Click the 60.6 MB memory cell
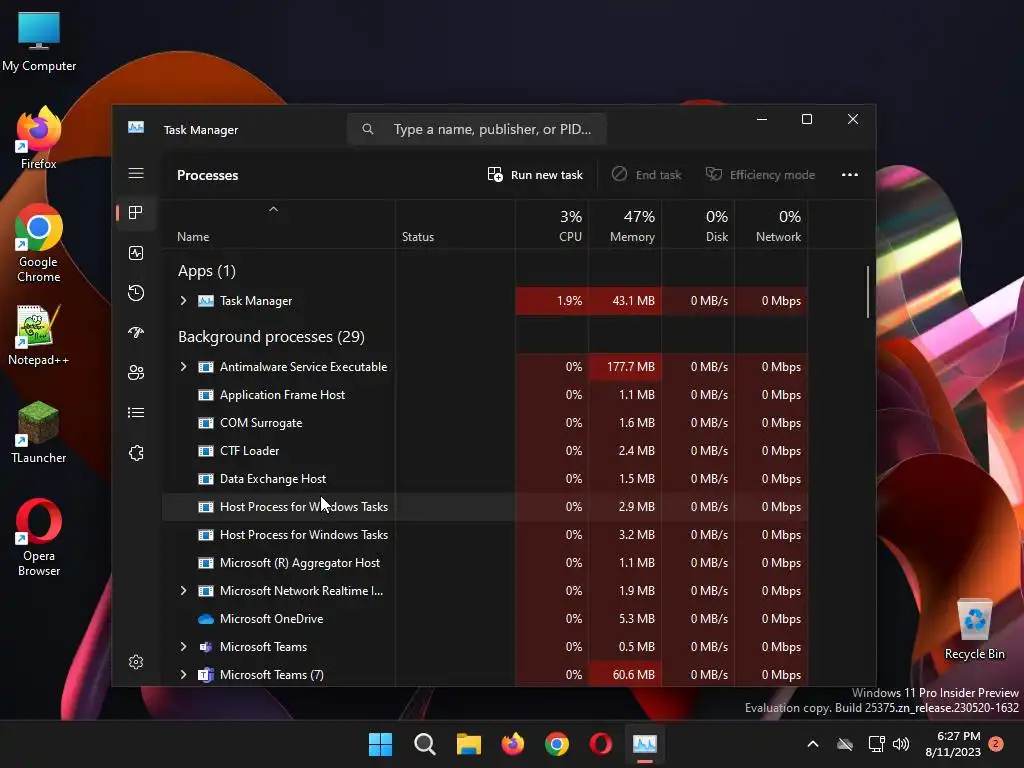This screenshot has width=1024, height=768. (x=625, y=675)
